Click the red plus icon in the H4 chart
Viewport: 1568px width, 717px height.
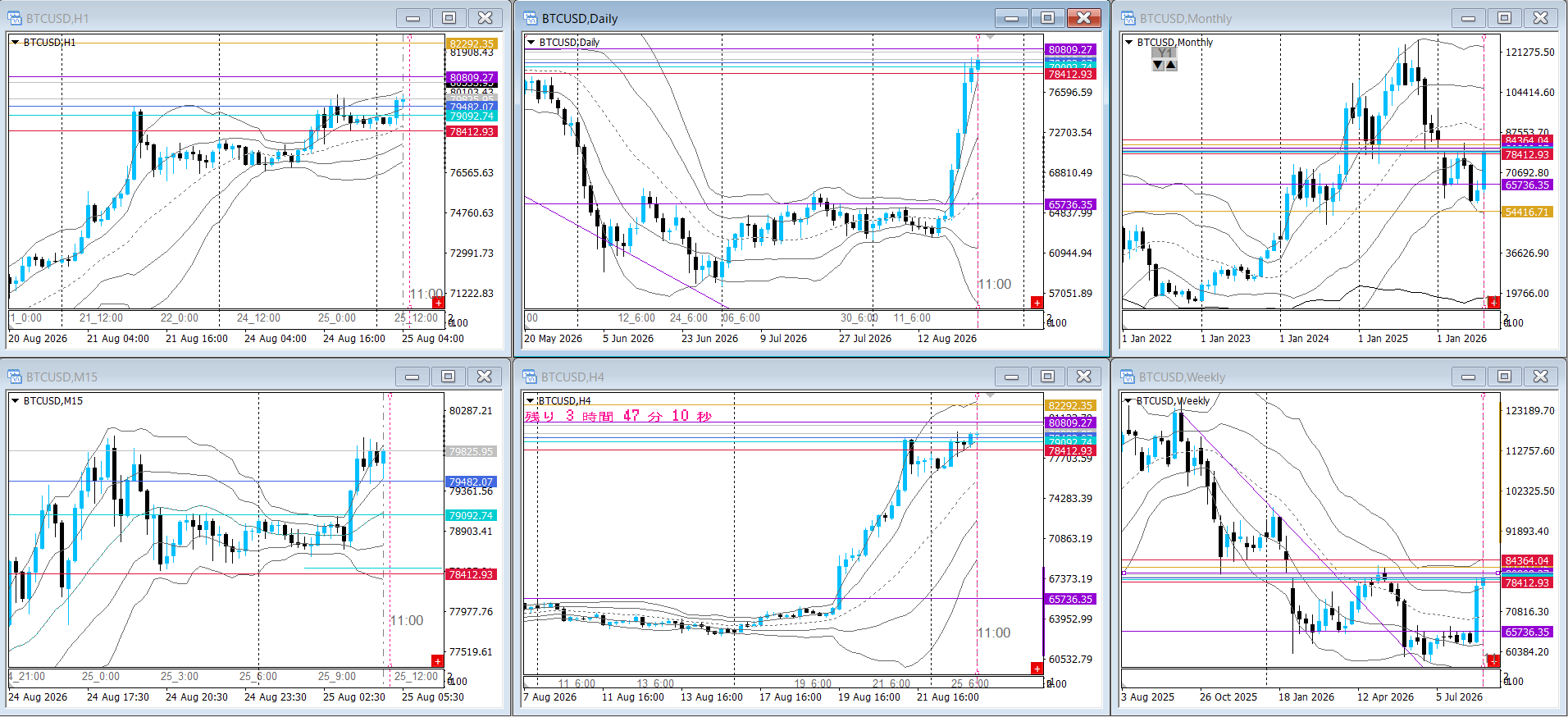(x=1037, y=669)
